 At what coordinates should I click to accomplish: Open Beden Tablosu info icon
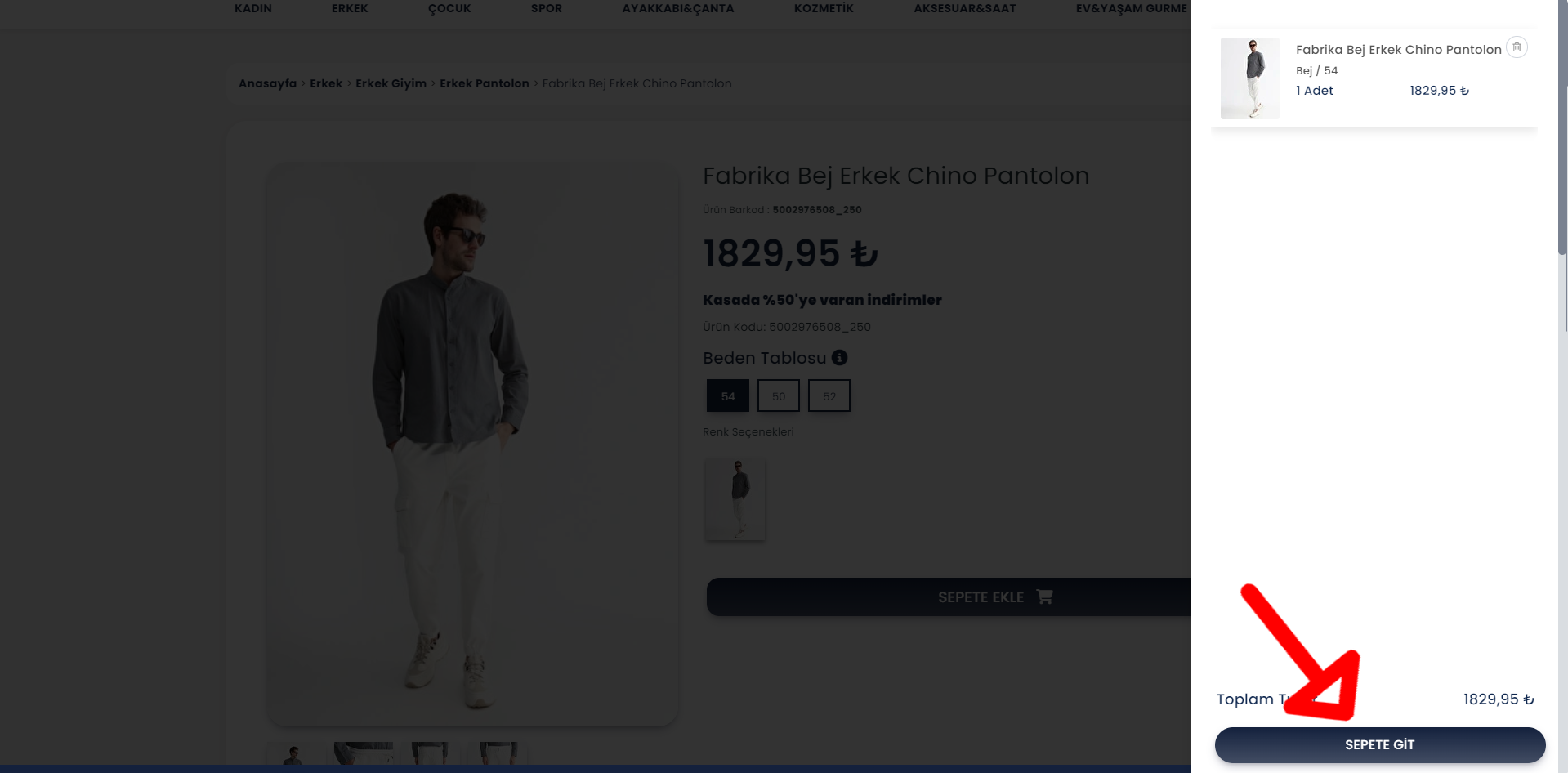click(x=839, y=358)
